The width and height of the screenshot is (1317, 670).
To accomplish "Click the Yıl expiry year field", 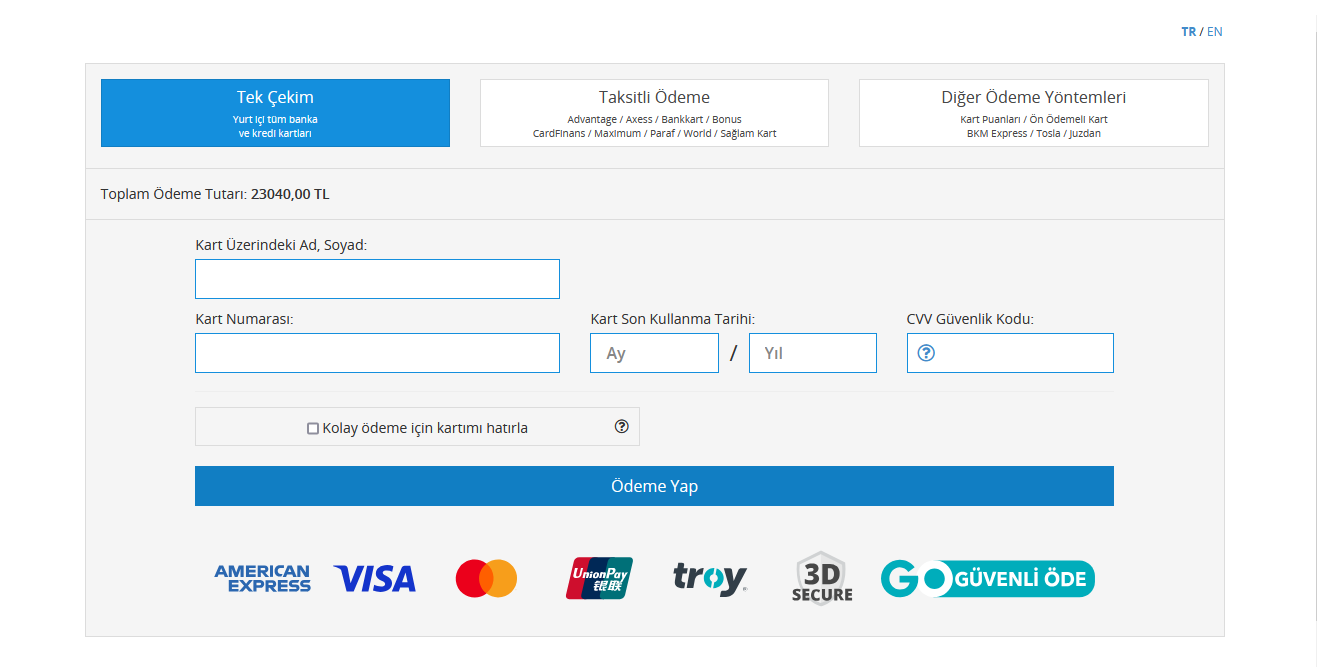I will coord(813,353).
